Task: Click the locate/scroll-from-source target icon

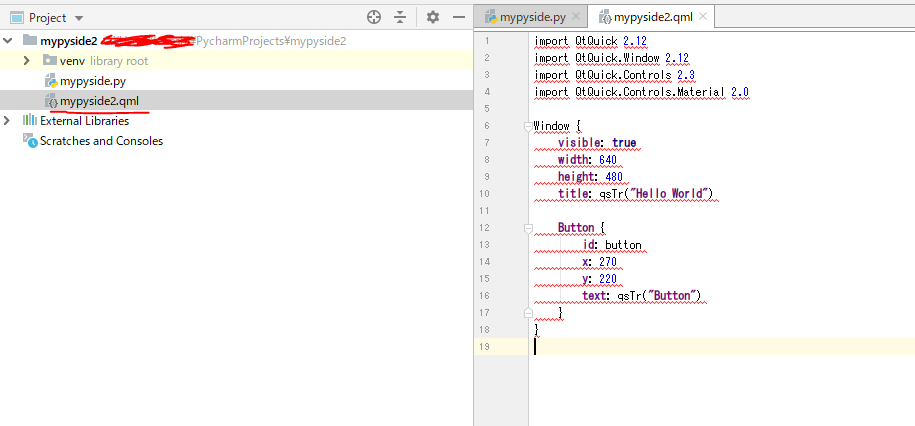Action: coord(374,18)
